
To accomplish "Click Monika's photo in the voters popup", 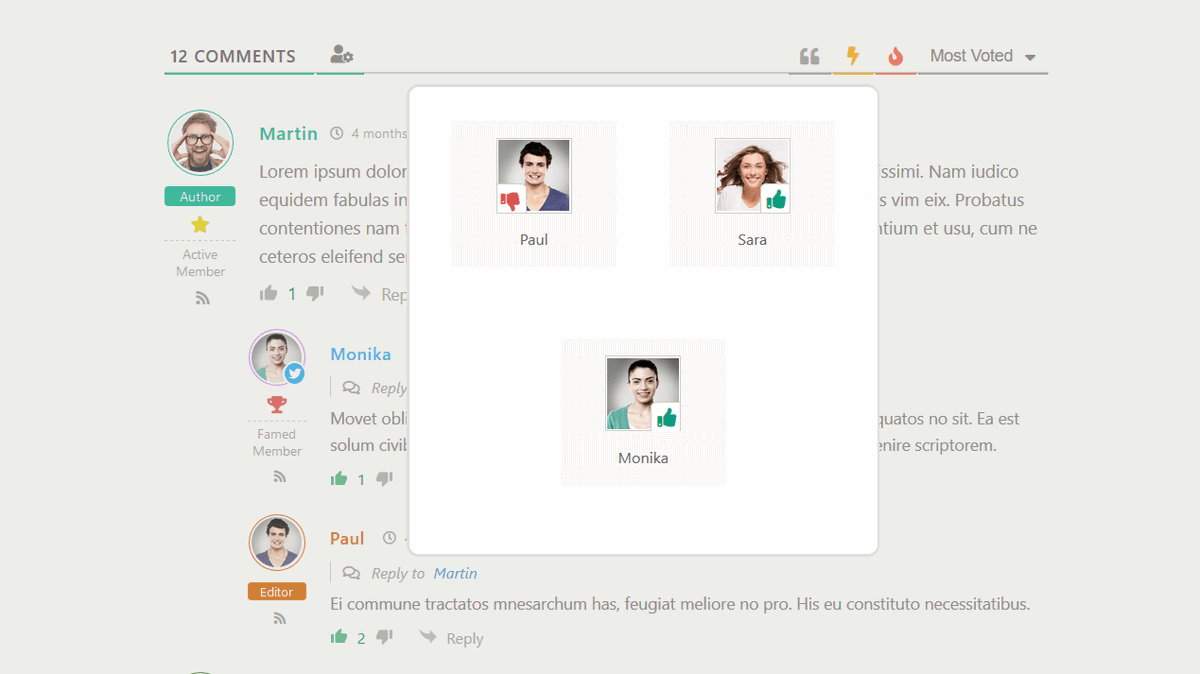I will click(x=642, y=393).
